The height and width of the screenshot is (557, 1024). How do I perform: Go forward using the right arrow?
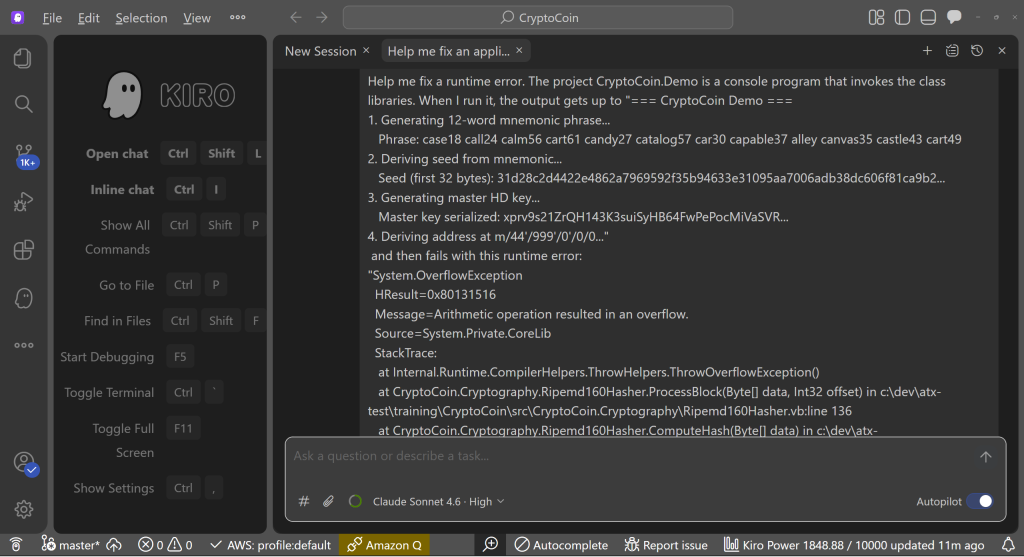pyautogui.click(x=321, y=18)
